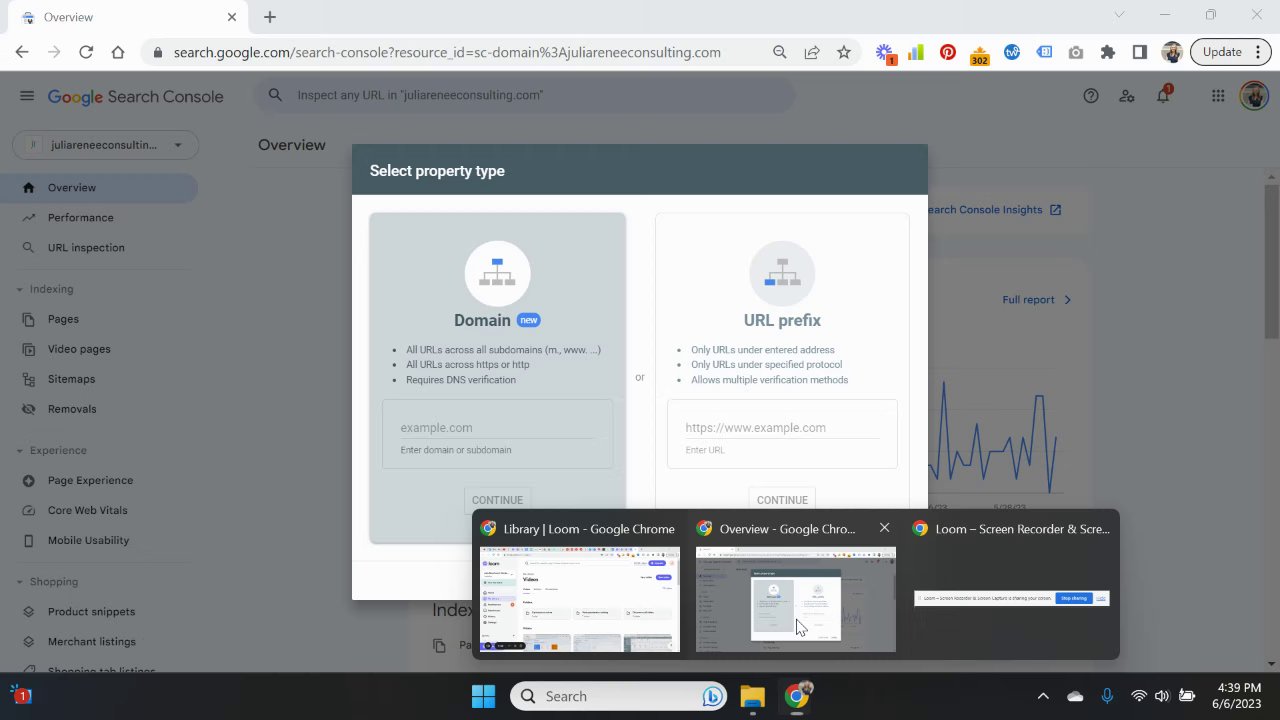Click the Chrome back arrow
Image resolution: width=1280 pixels, height=720 pixels.
22,52
